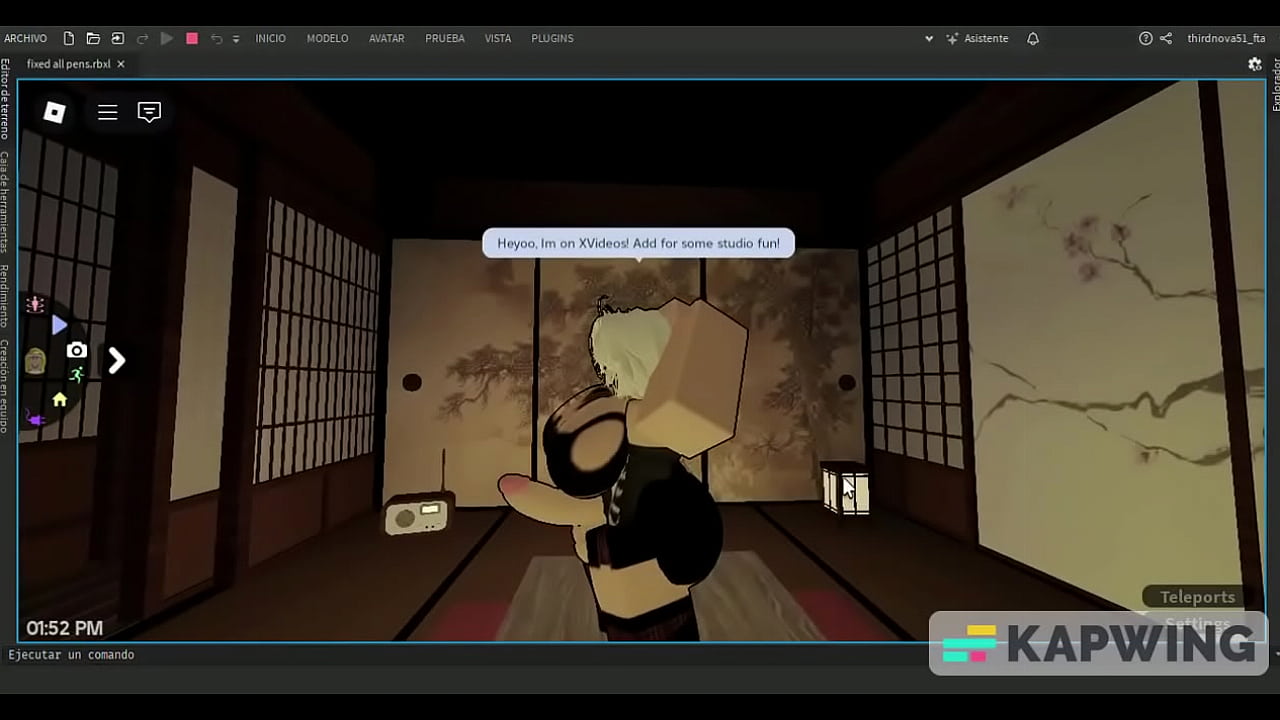Screen dimensions: 1280x720
Task: Click the Teleports button
Action: tap(1197, 597)
